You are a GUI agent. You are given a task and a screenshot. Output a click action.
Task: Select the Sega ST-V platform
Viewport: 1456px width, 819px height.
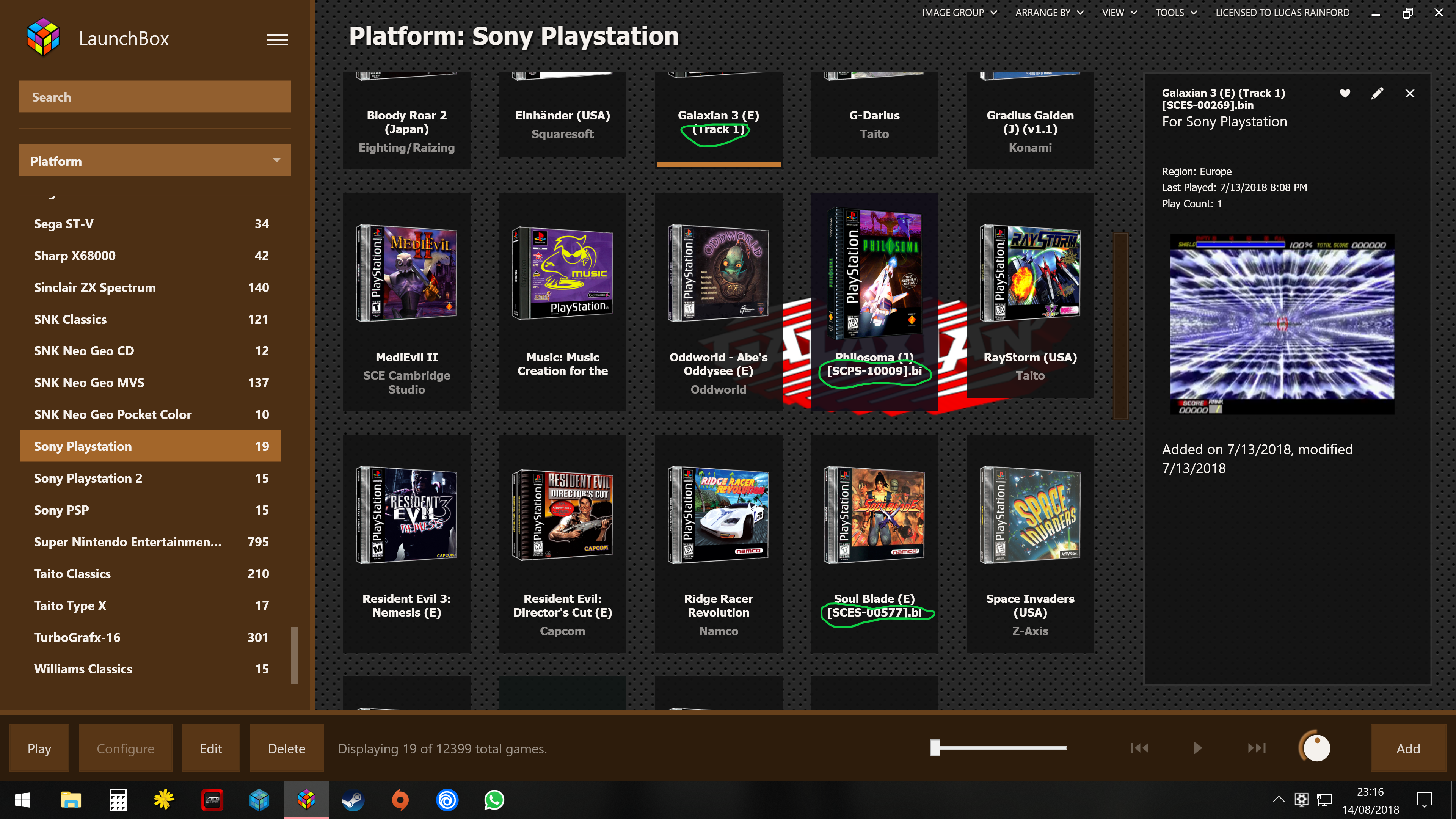point(151,224)
